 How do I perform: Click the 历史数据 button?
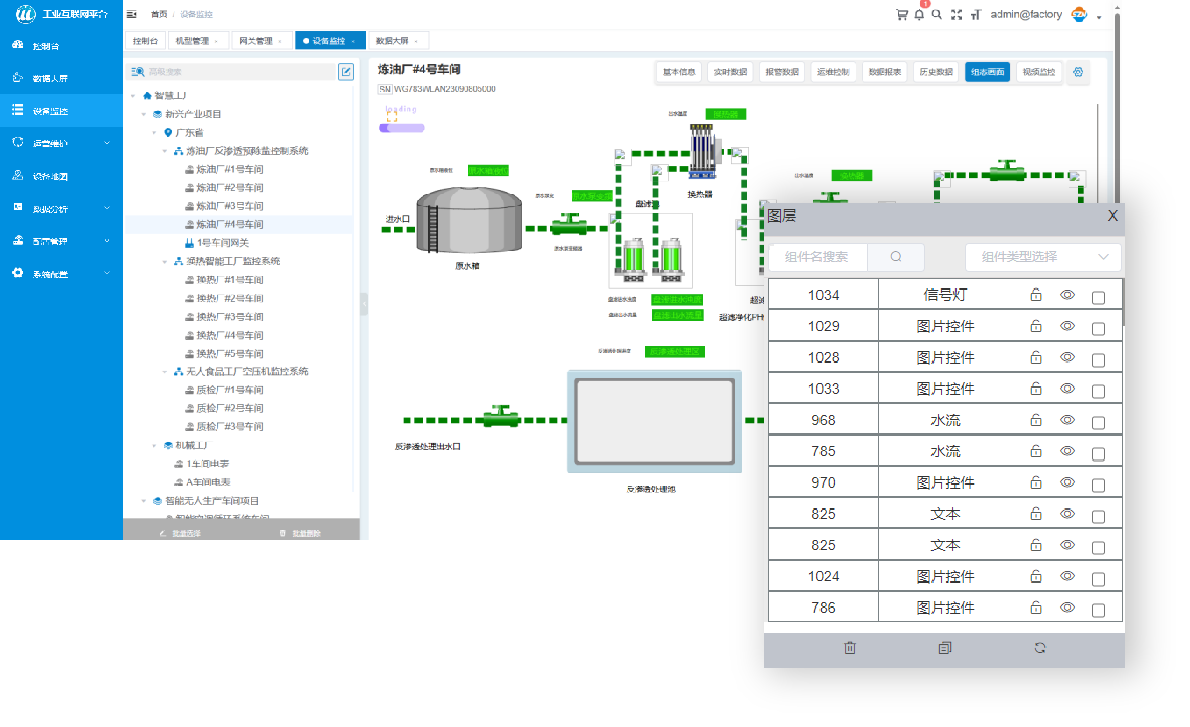point(935,72)
